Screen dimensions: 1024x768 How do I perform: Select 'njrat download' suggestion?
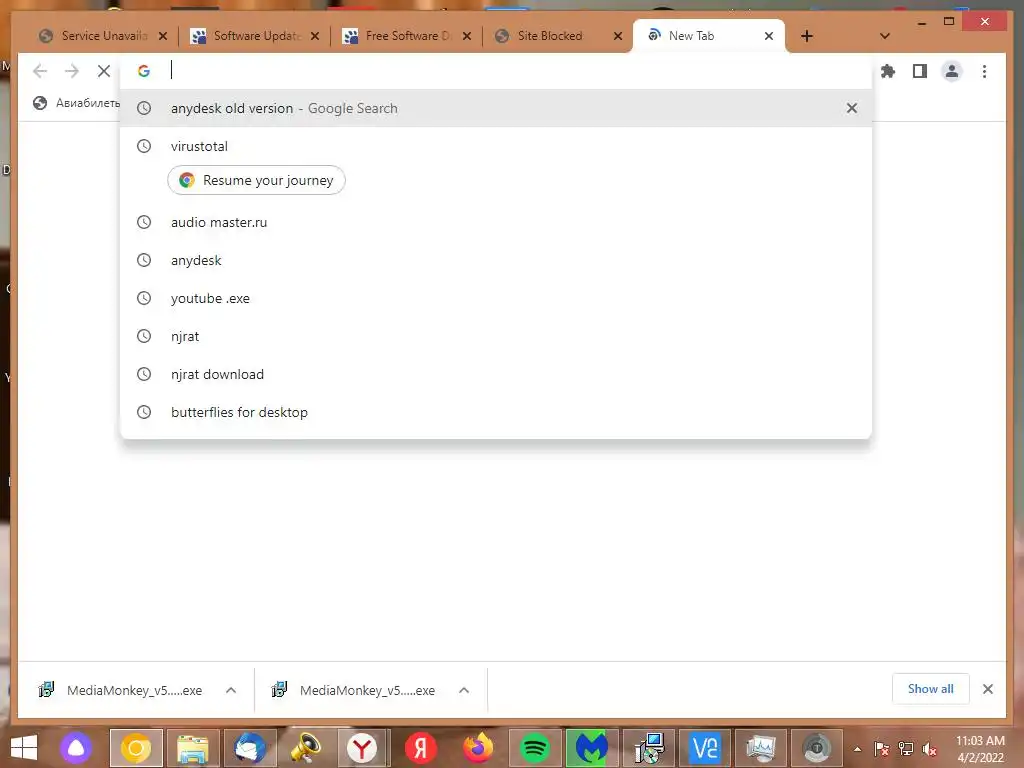click(x=496, y=374)
